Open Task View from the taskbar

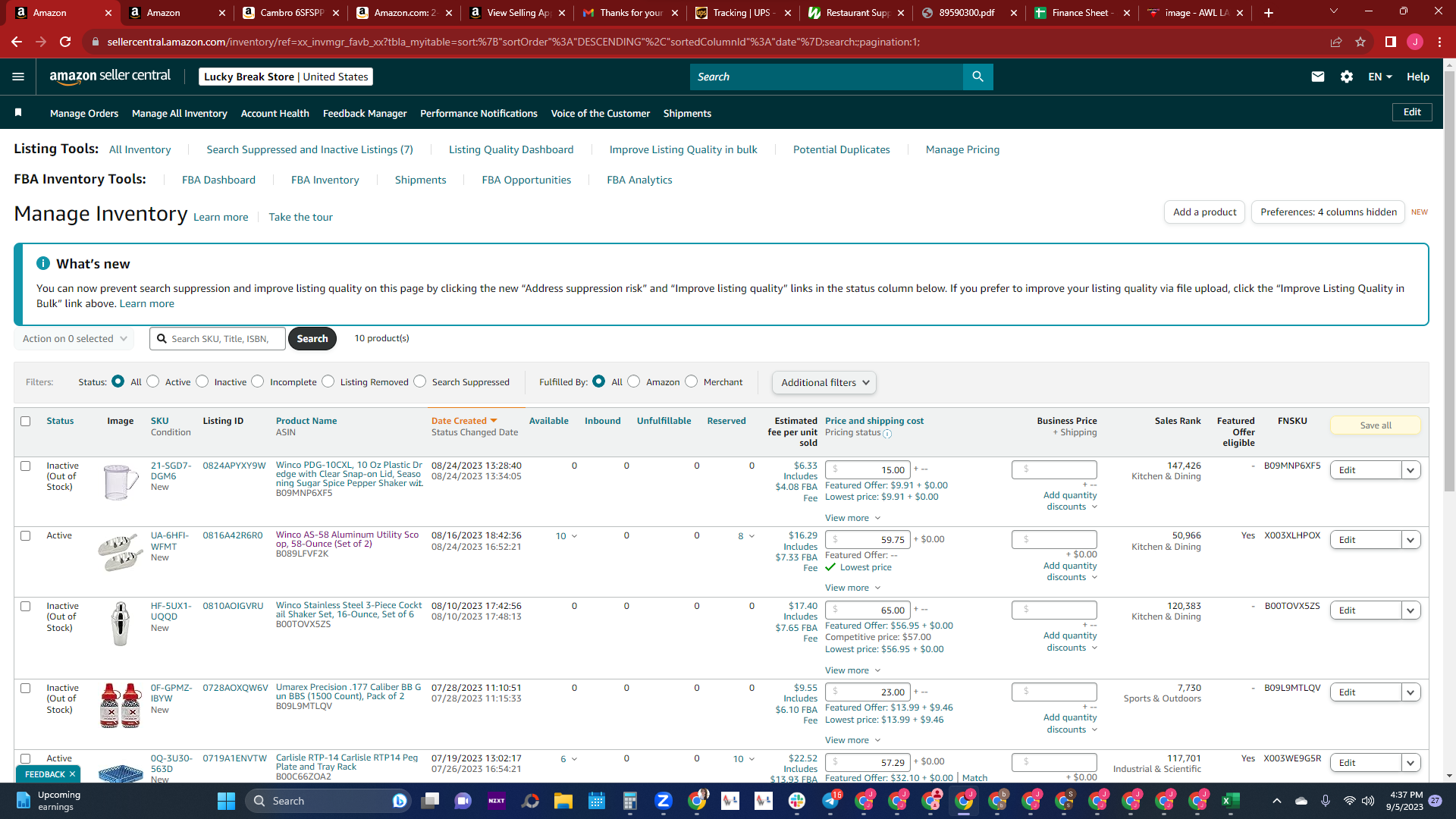pyautogui.click(x=431, y=801)
